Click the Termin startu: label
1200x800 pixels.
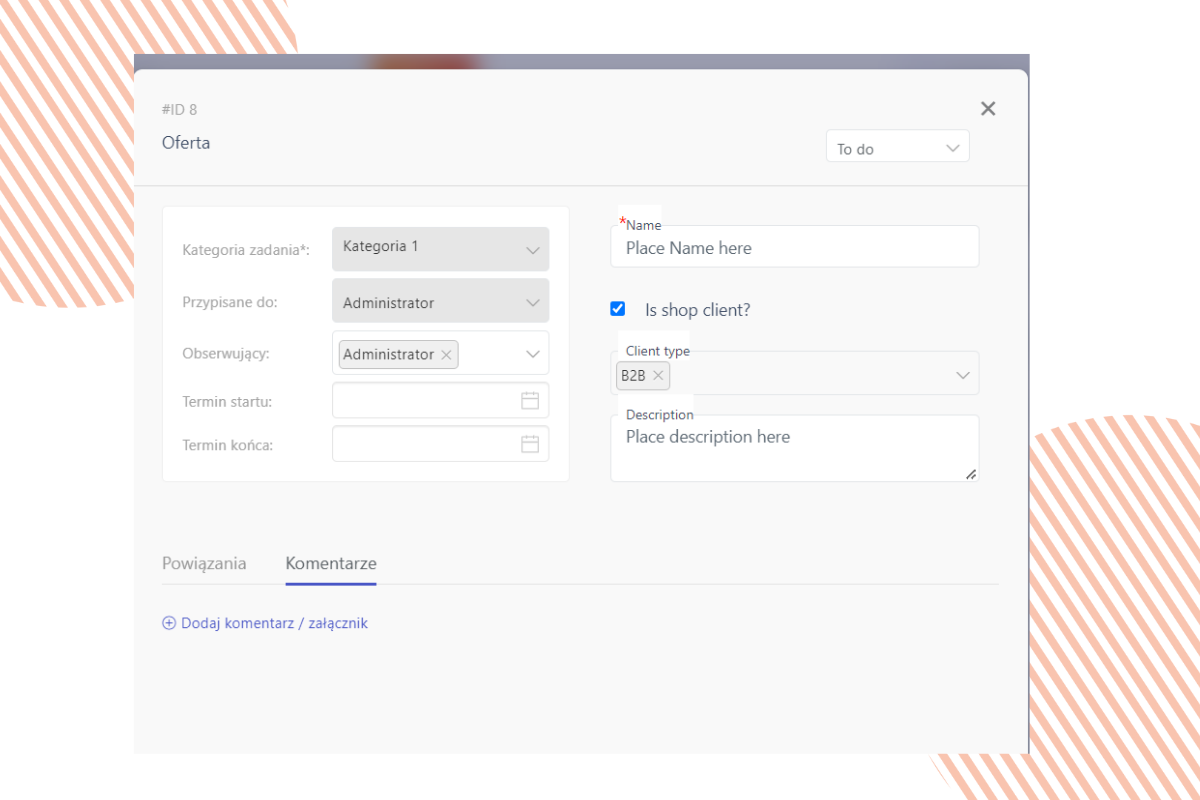click(x=227, y=401)
